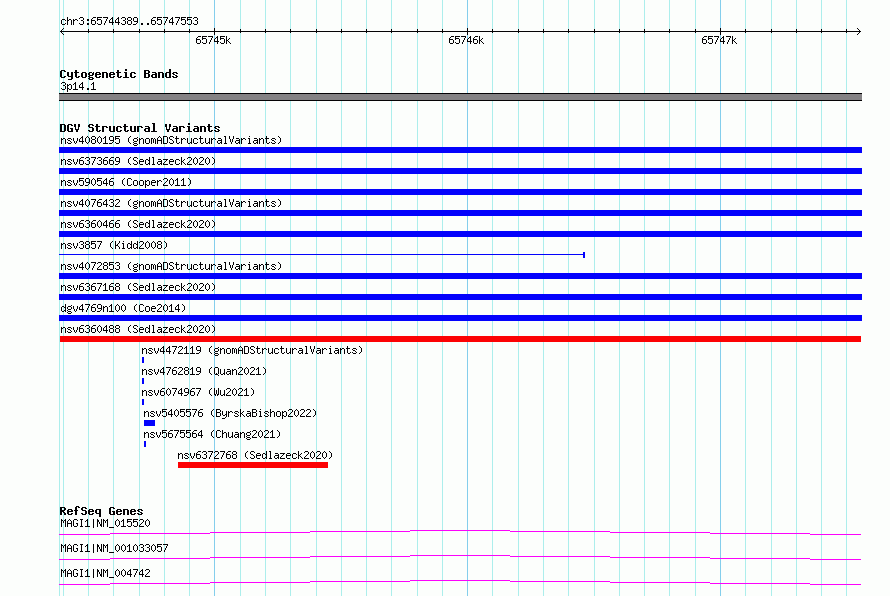Viewport: 890px width, 596px height.
Task: Click the blue bar under nsv6367168
Action: (460, 297)
